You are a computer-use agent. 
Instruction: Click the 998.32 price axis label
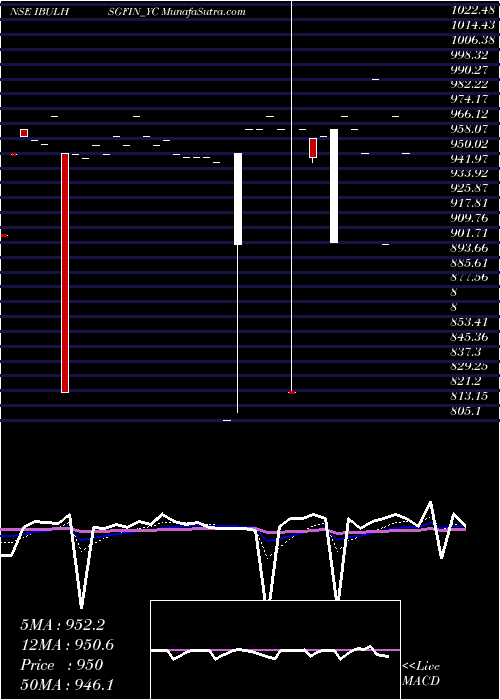click(x=469, y=54)
